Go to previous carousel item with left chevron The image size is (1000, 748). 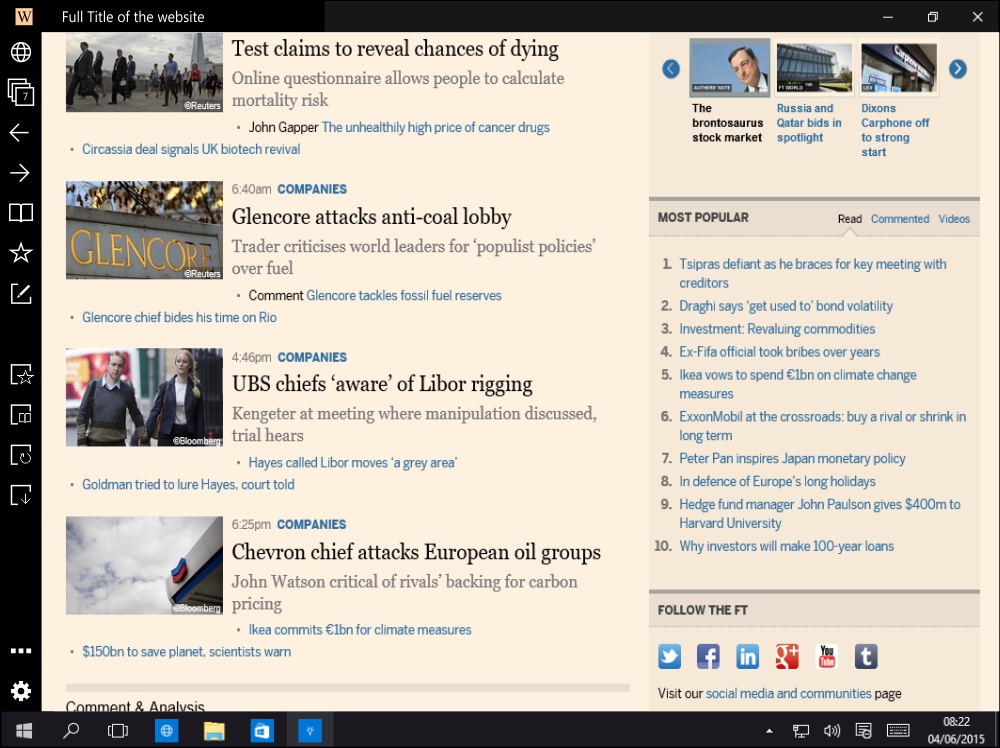coord(671,69)
